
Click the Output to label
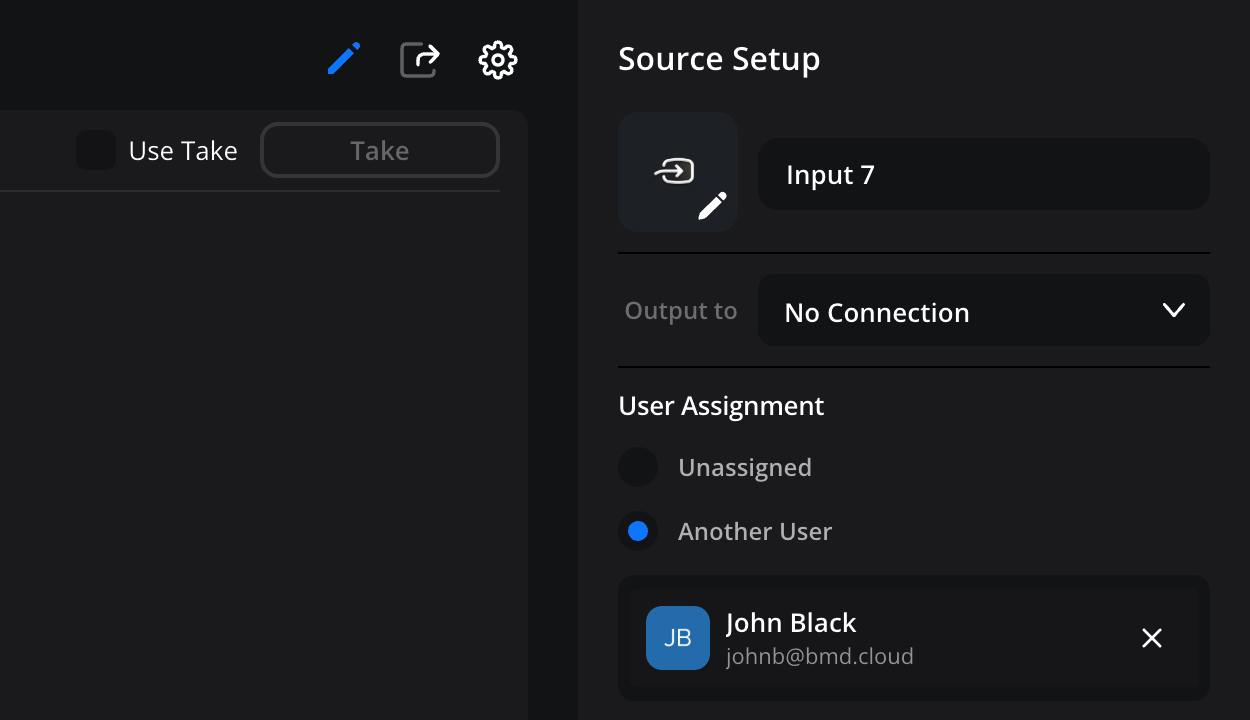click(681, 311)
